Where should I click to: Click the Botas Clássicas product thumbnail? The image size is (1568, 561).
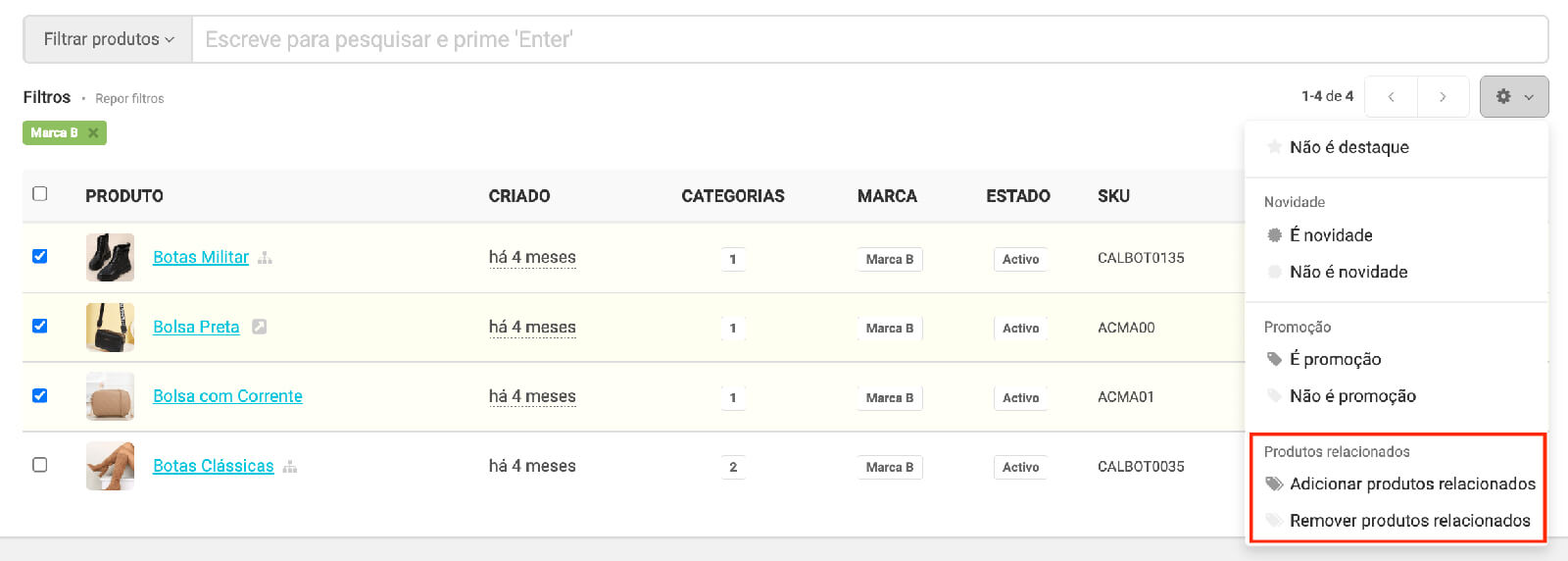(110, 466)
